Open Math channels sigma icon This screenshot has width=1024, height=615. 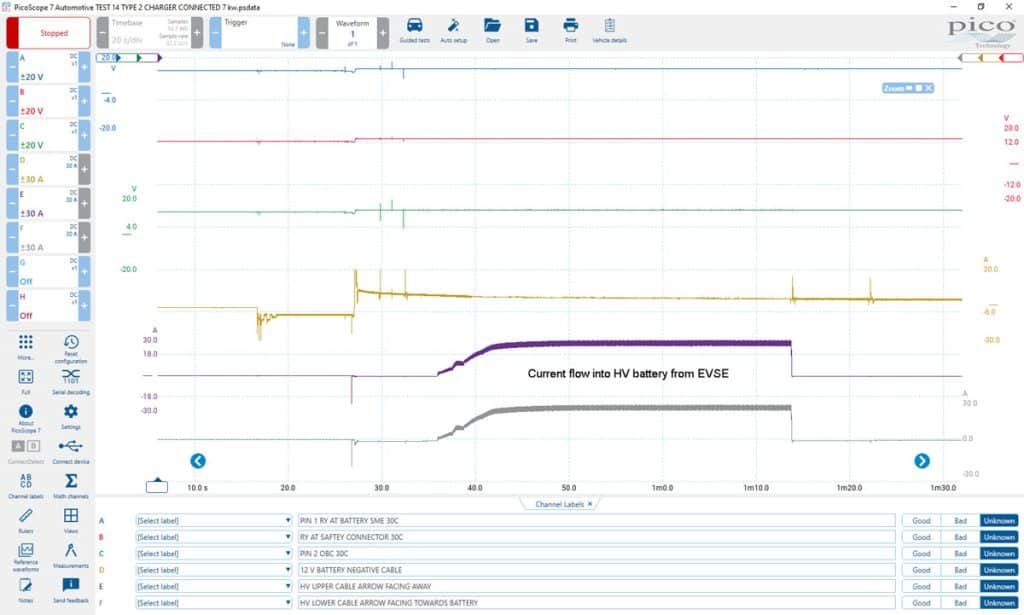tap(71, 486)
